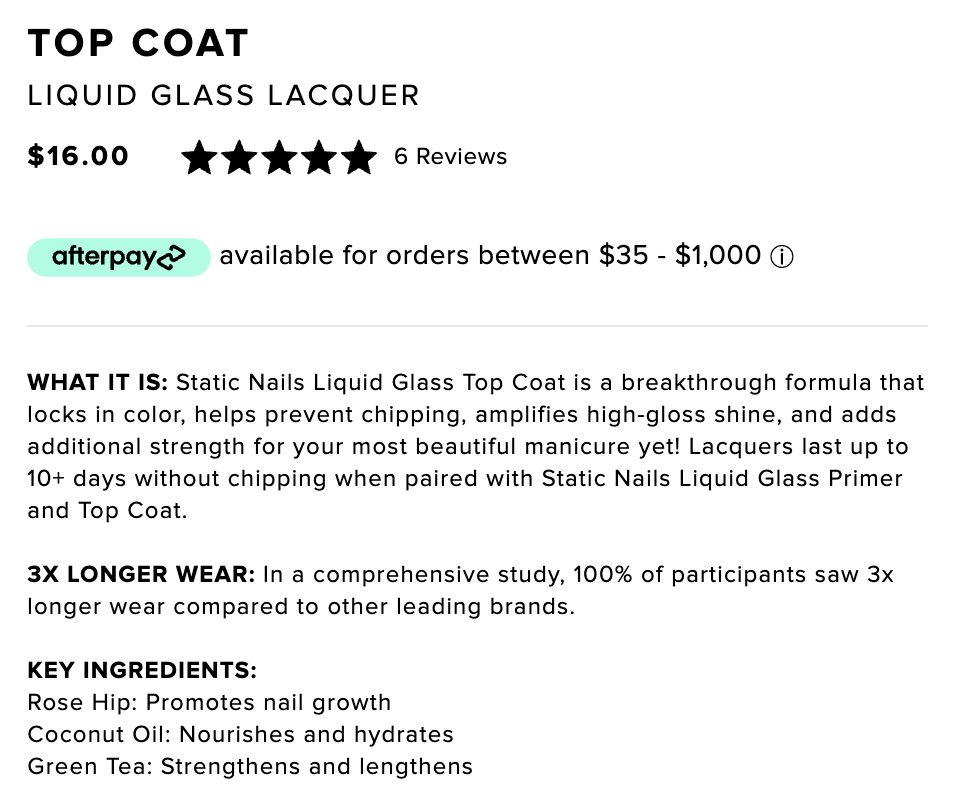
Task: Click the $35 - $1,000 order range
Action: (x=680, y=255)
